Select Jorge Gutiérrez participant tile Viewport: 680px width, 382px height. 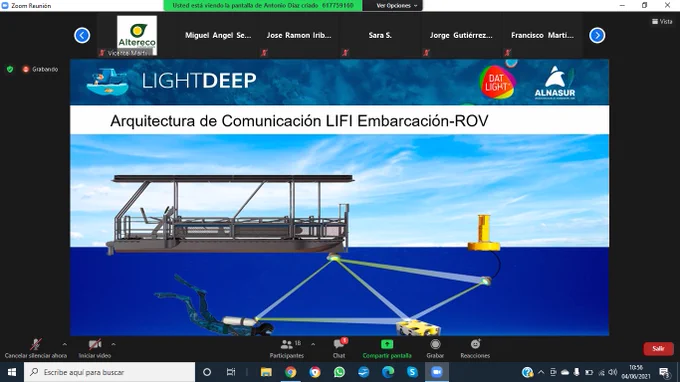[x=461, y=36]
